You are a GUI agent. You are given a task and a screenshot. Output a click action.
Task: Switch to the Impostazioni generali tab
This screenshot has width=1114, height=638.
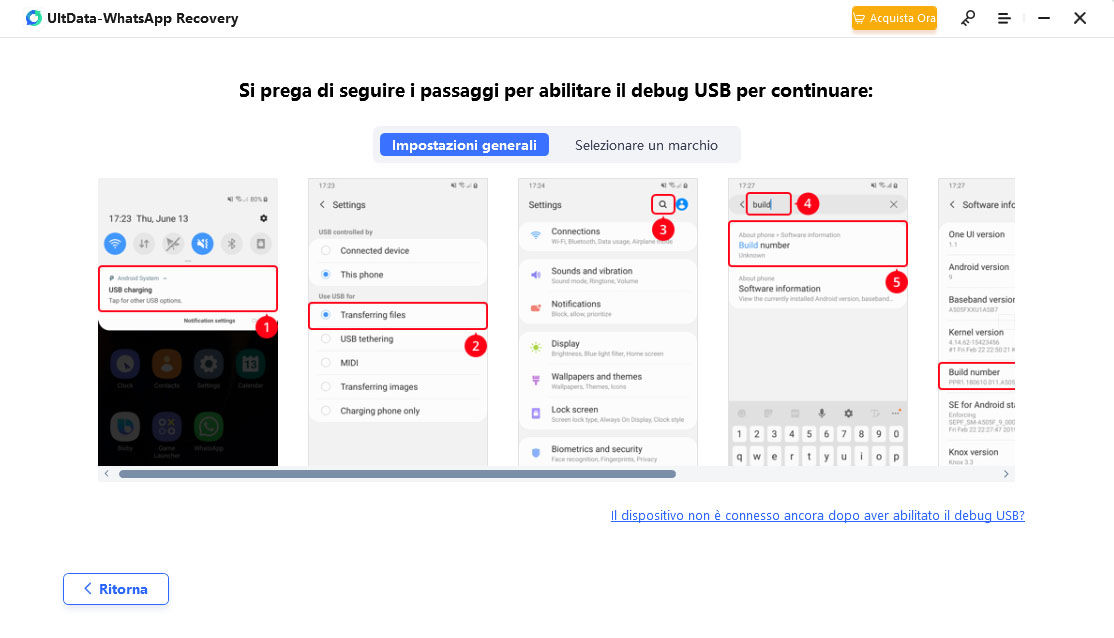point(464,145)
